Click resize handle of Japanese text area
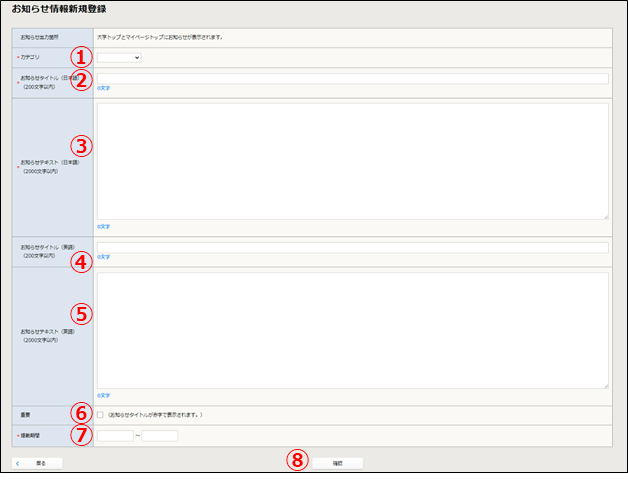This screenshot has height=493, width=628. coord(605,215)
